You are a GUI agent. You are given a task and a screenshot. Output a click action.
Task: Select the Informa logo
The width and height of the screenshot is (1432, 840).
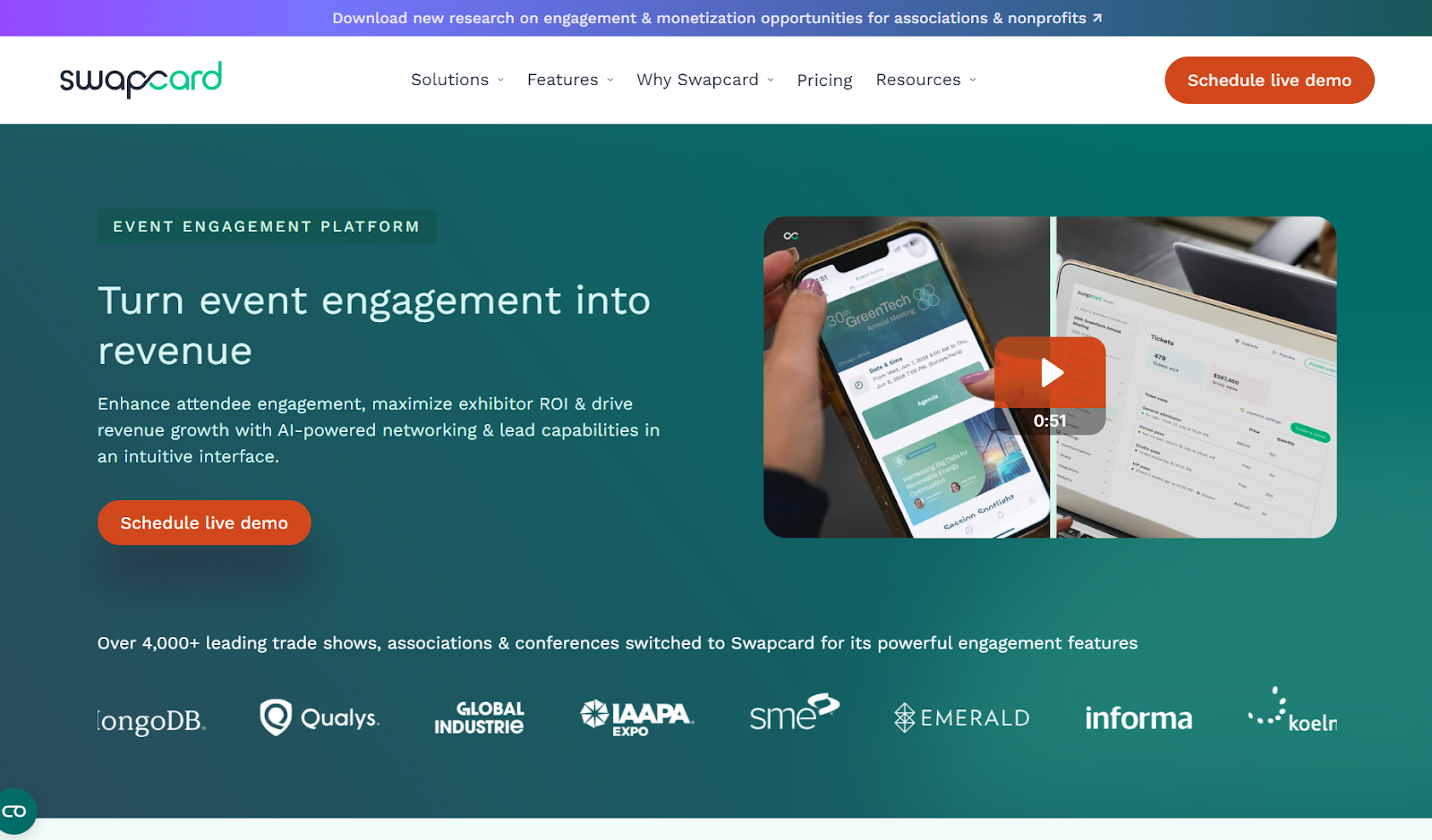pos(1138,718)
